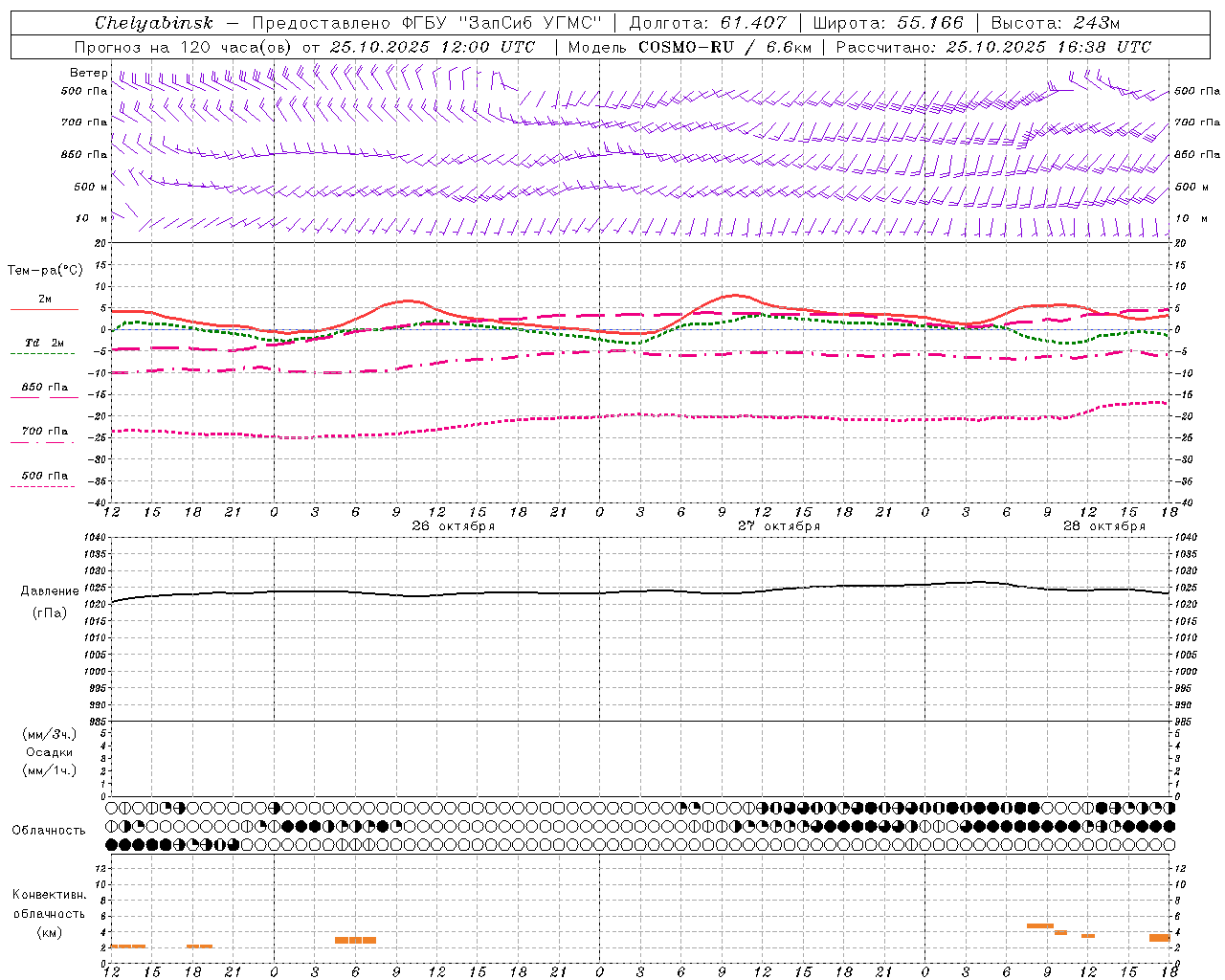Image resolution: width=1225 pixels, height=980 pixels.
Task: Click the Осадки panel label
Action: pos(50,752)
